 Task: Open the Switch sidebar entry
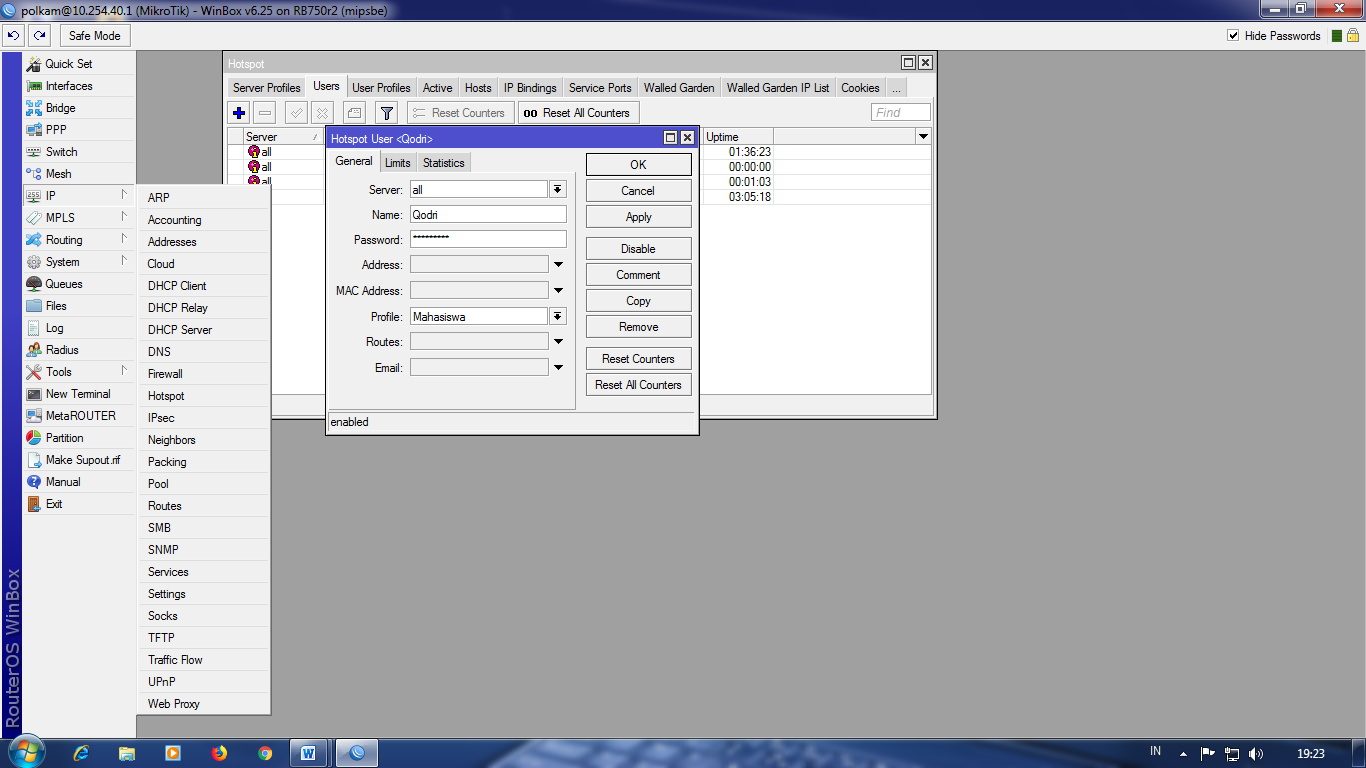coord(79,152)
